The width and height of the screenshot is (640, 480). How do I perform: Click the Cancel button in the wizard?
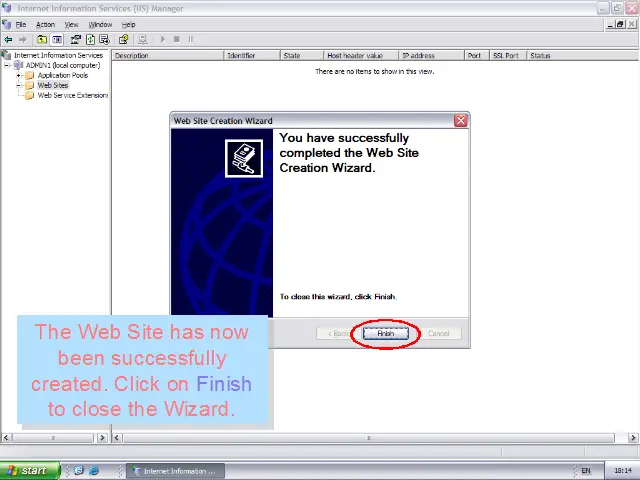439,333
